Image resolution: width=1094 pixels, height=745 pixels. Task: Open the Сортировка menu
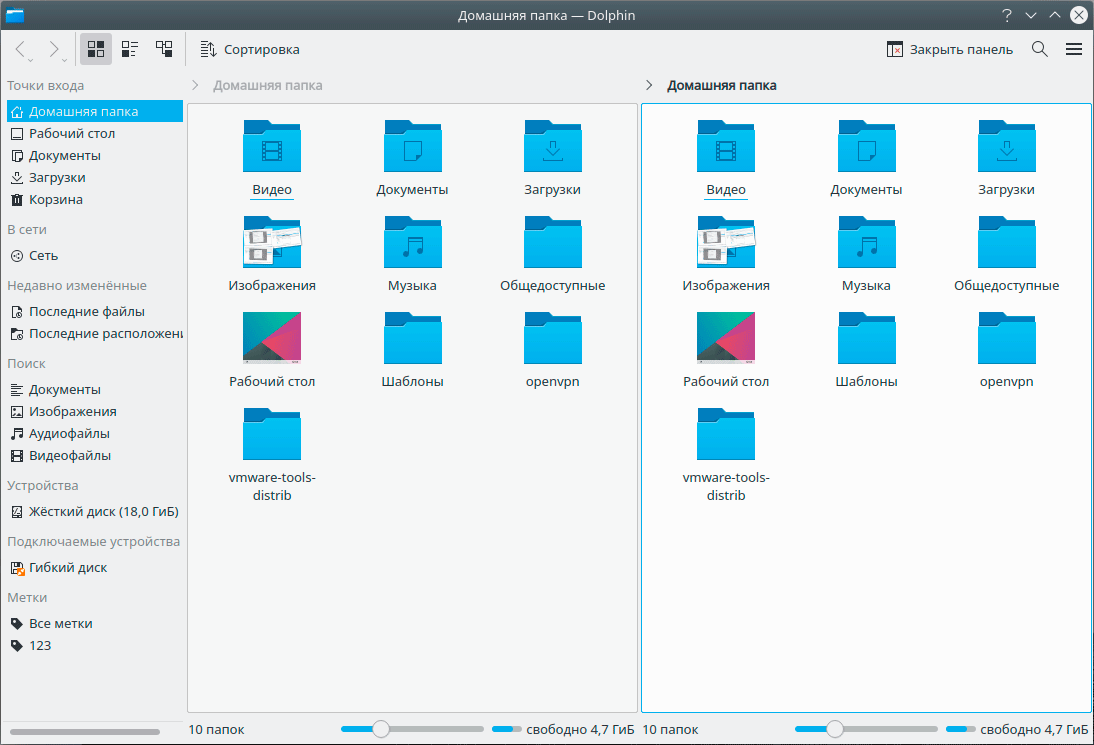click(250, 50)
